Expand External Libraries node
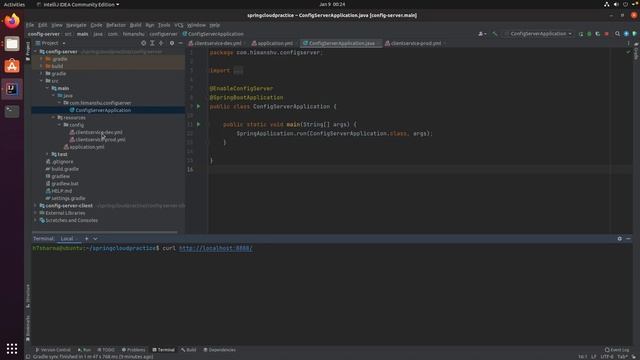 point(36,213)
